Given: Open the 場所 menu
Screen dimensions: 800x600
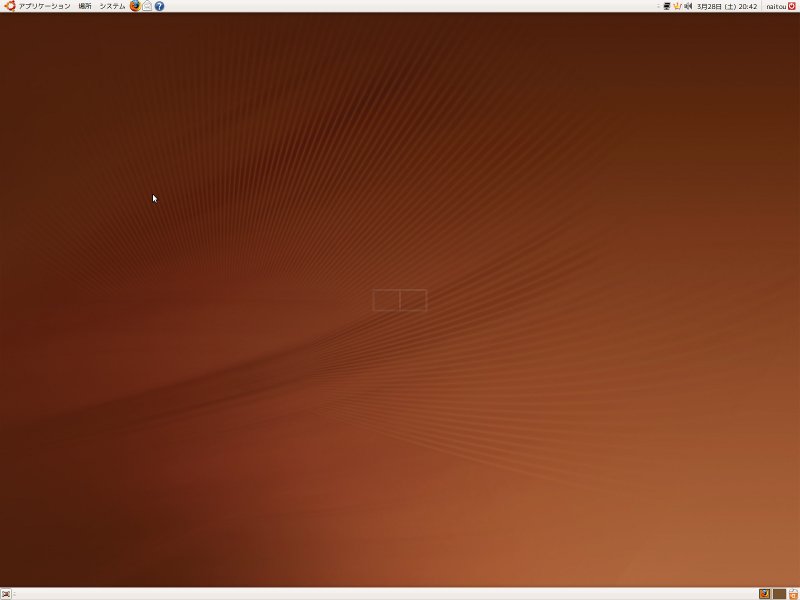Looking at the screenshot, I should pos(85,6).
